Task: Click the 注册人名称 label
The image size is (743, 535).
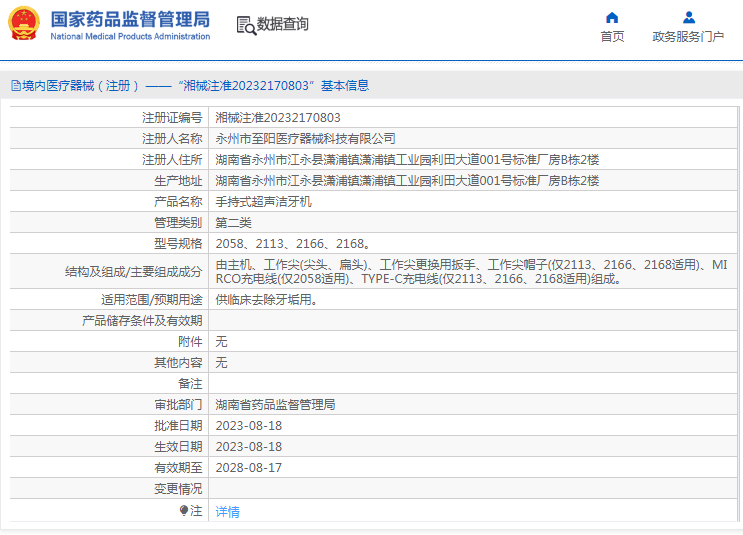Action: click(172, 138)
